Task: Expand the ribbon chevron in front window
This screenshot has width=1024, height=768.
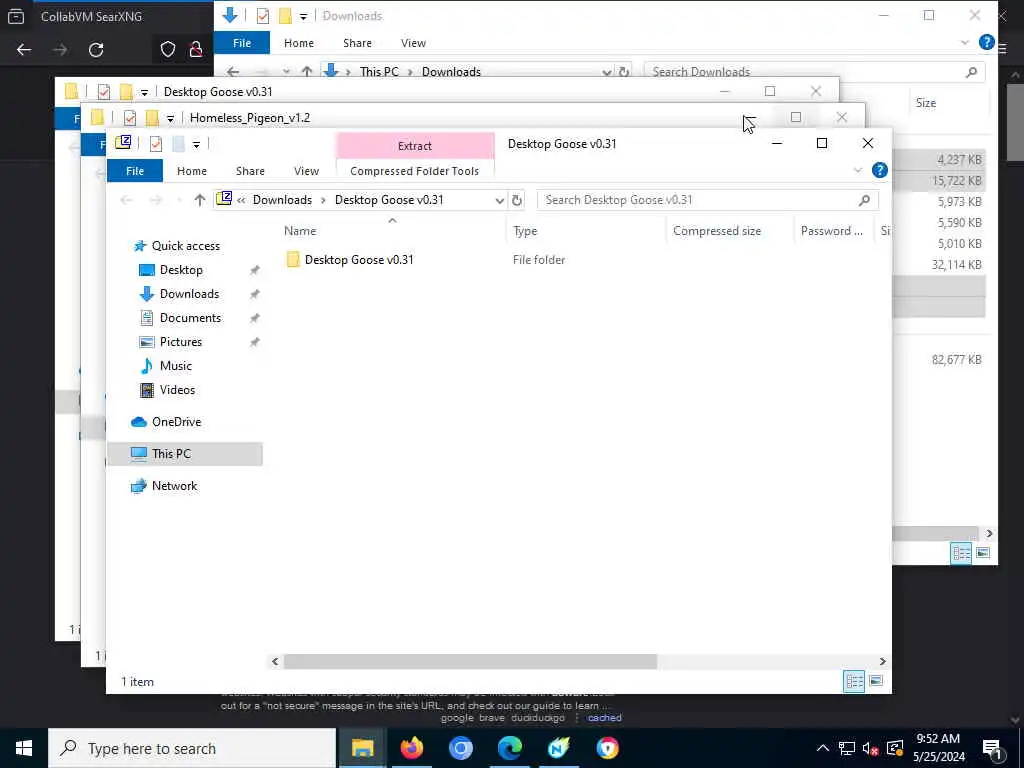Action: [x=857, y=170]
